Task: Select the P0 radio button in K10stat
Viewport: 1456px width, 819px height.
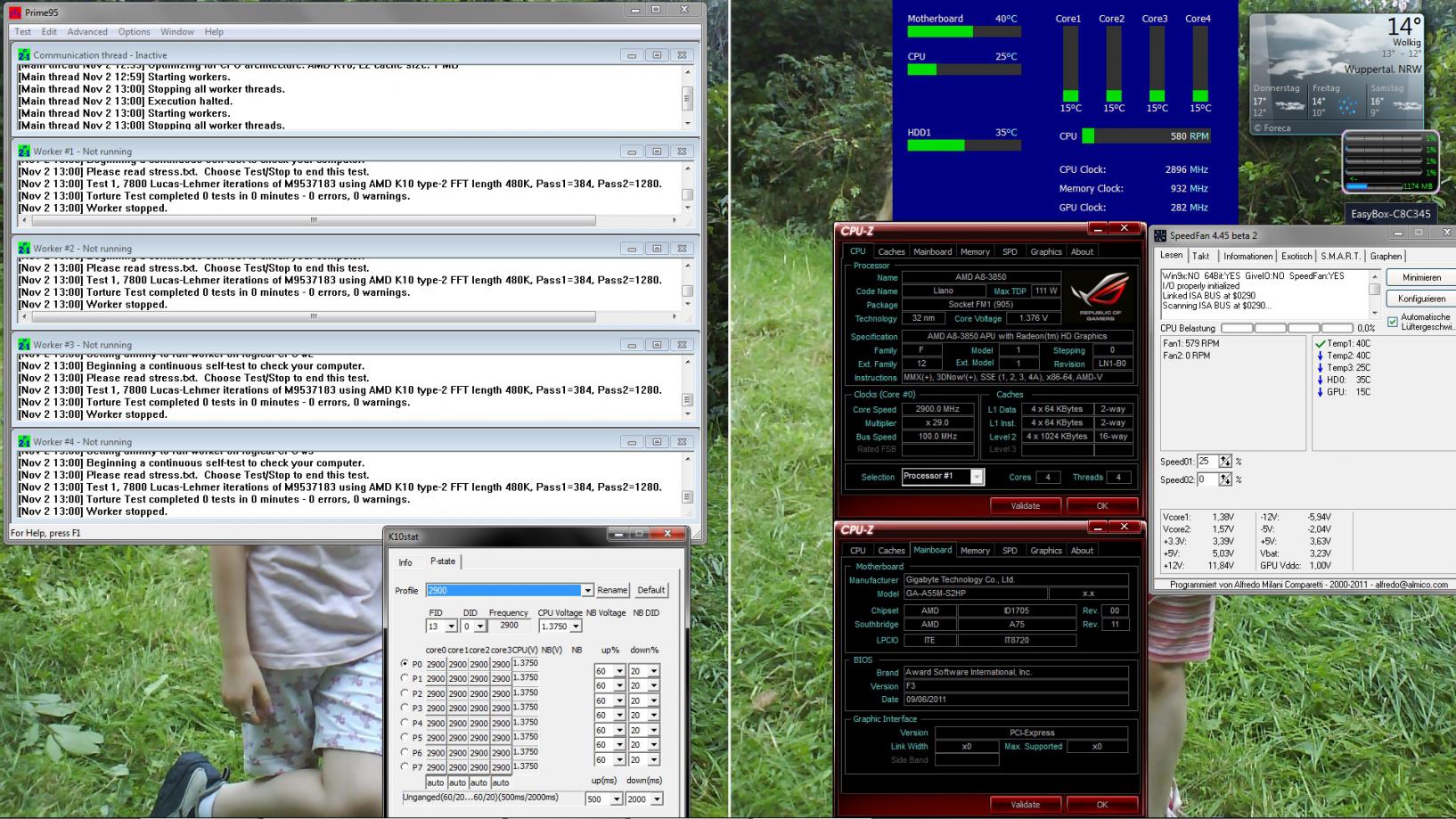Action: click(x=405, y=664)
